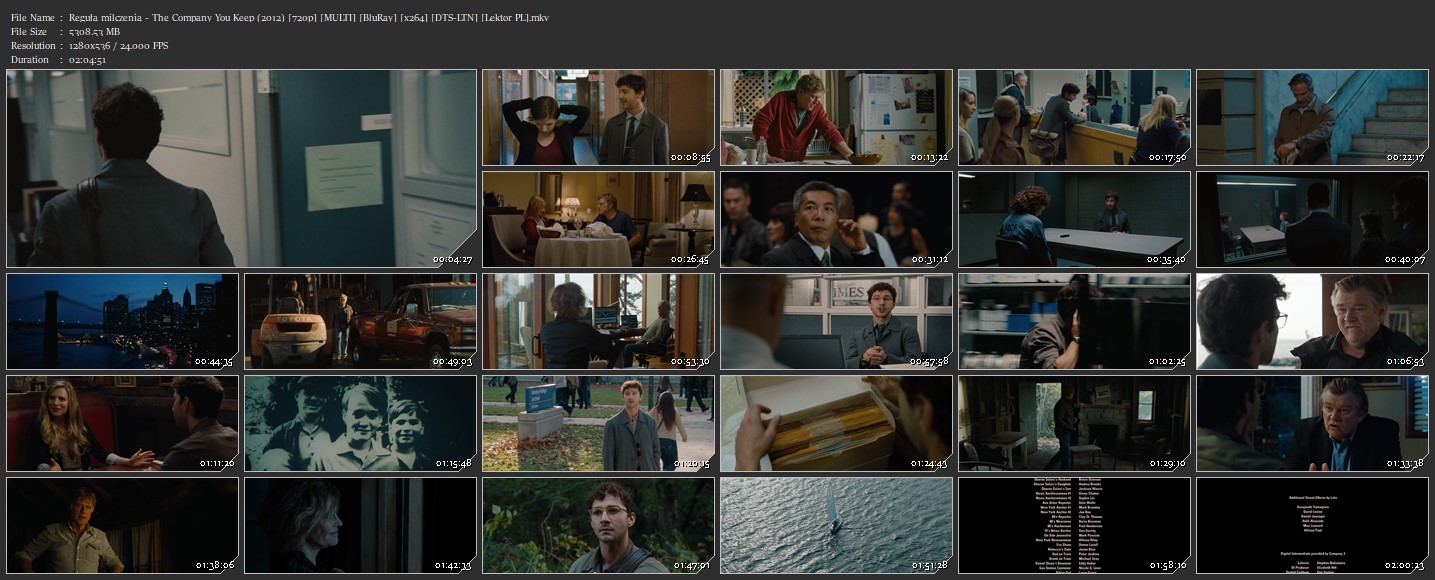Click the File Name label
Image resolution: width=1435 pixels, height=580 pixels.
[x=32, y=18]
